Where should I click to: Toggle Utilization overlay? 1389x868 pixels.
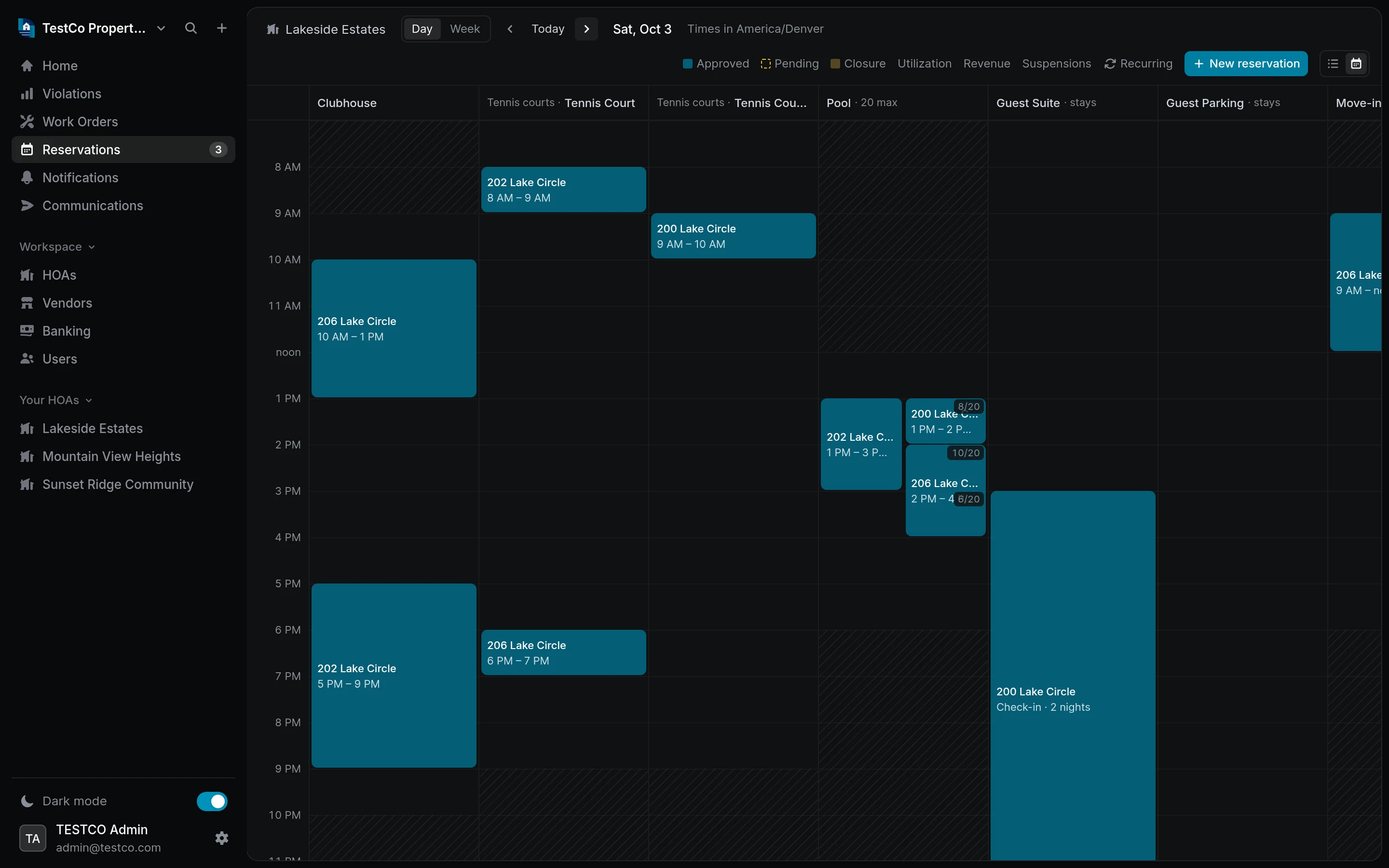[x=924, y=64]
